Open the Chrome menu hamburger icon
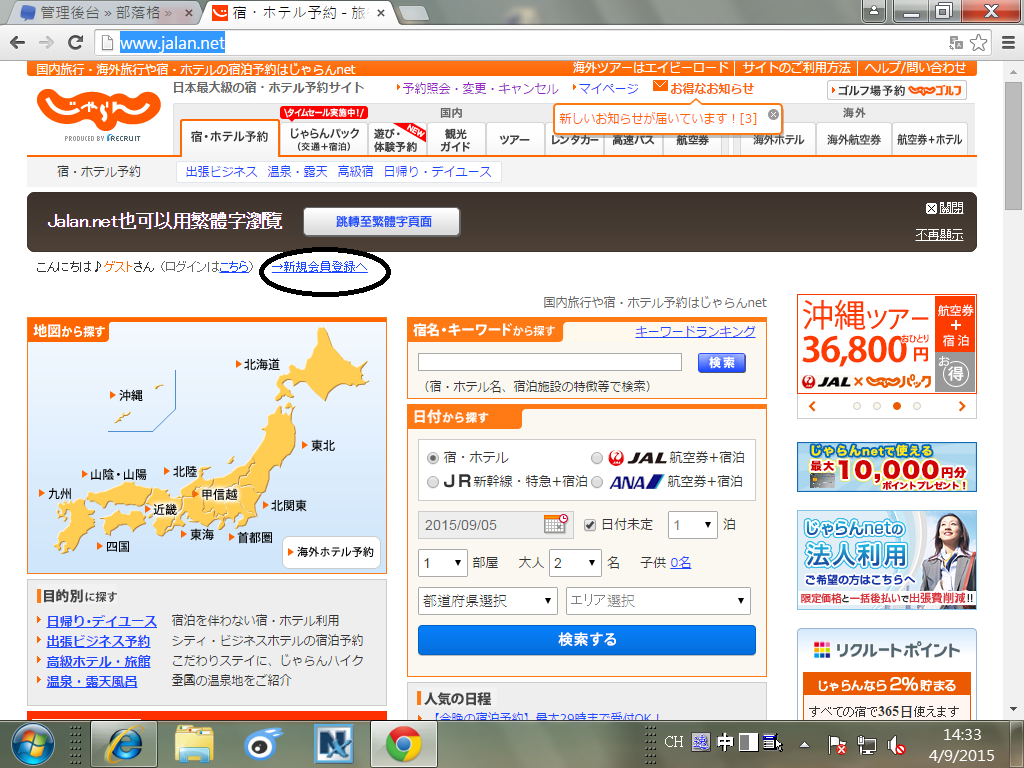The height and width of the screenshot is (768, 1024). click(1008, 43)
